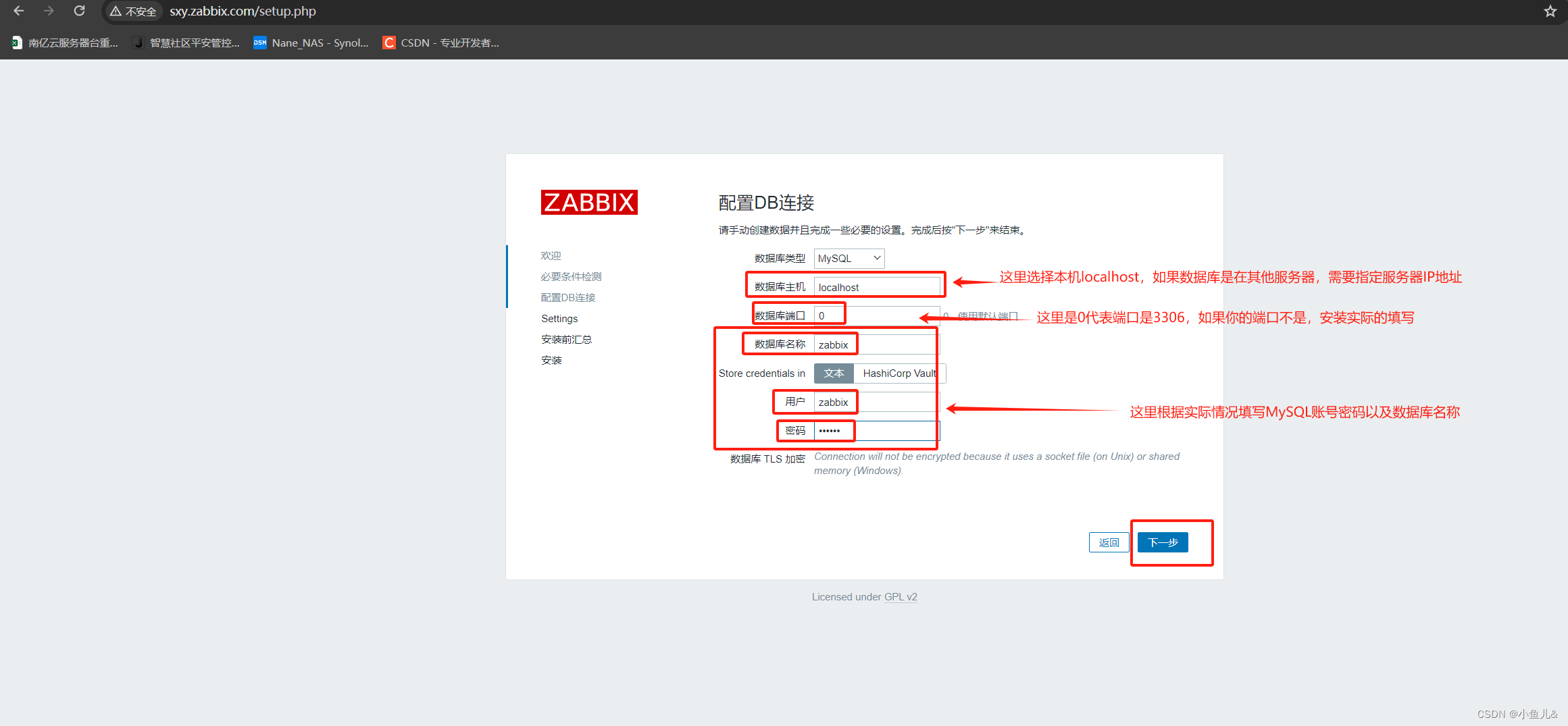Screen dimensions: 1568x726
Task: Click the 数据库 TLS 加密 label
Action: click(x=767, y=459)
